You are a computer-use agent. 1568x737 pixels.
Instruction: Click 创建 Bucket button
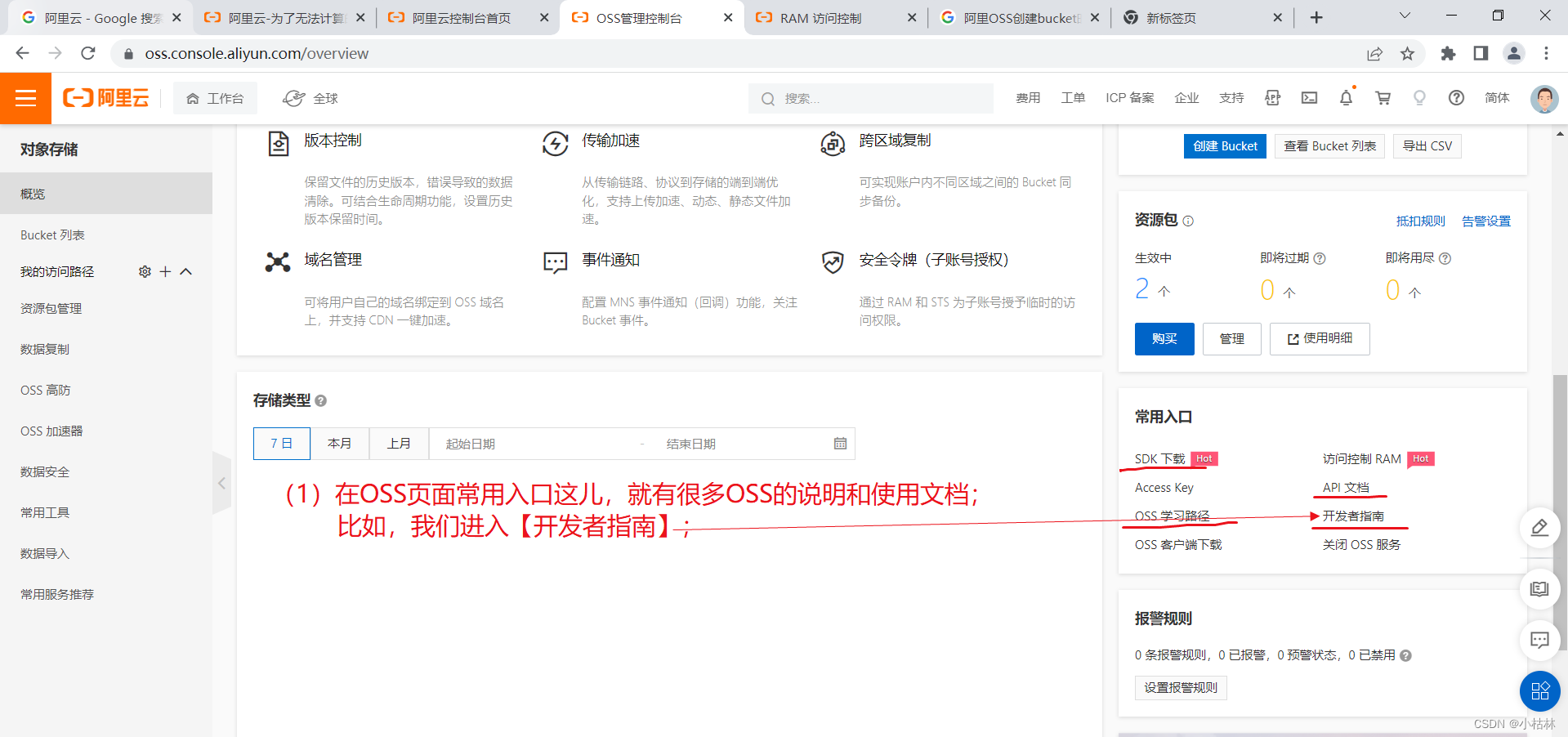tap(1225, 146)
